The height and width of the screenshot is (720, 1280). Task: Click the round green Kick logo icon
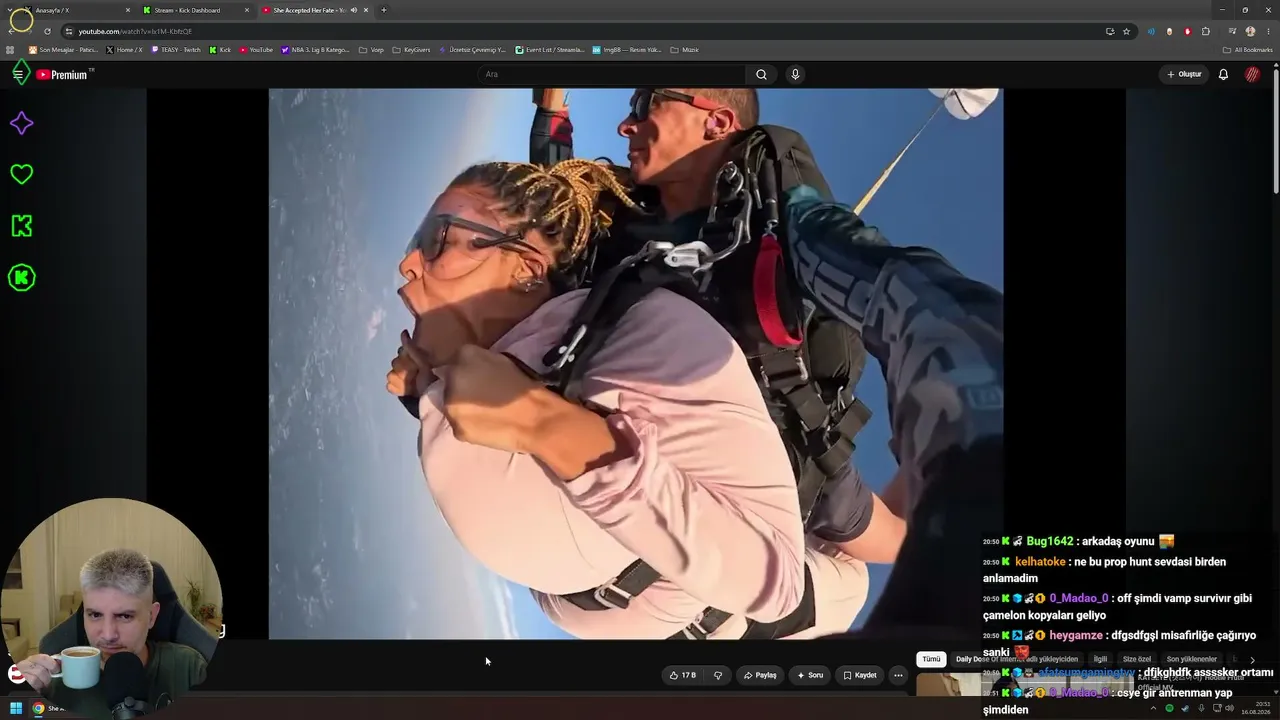[21, 278]
